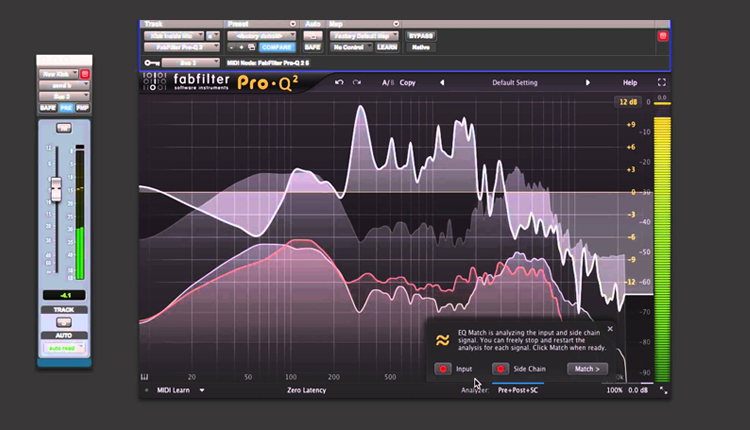The image size is (750, 430).
Task: Click the send level fader handle
Action: (x=56, y=189)
